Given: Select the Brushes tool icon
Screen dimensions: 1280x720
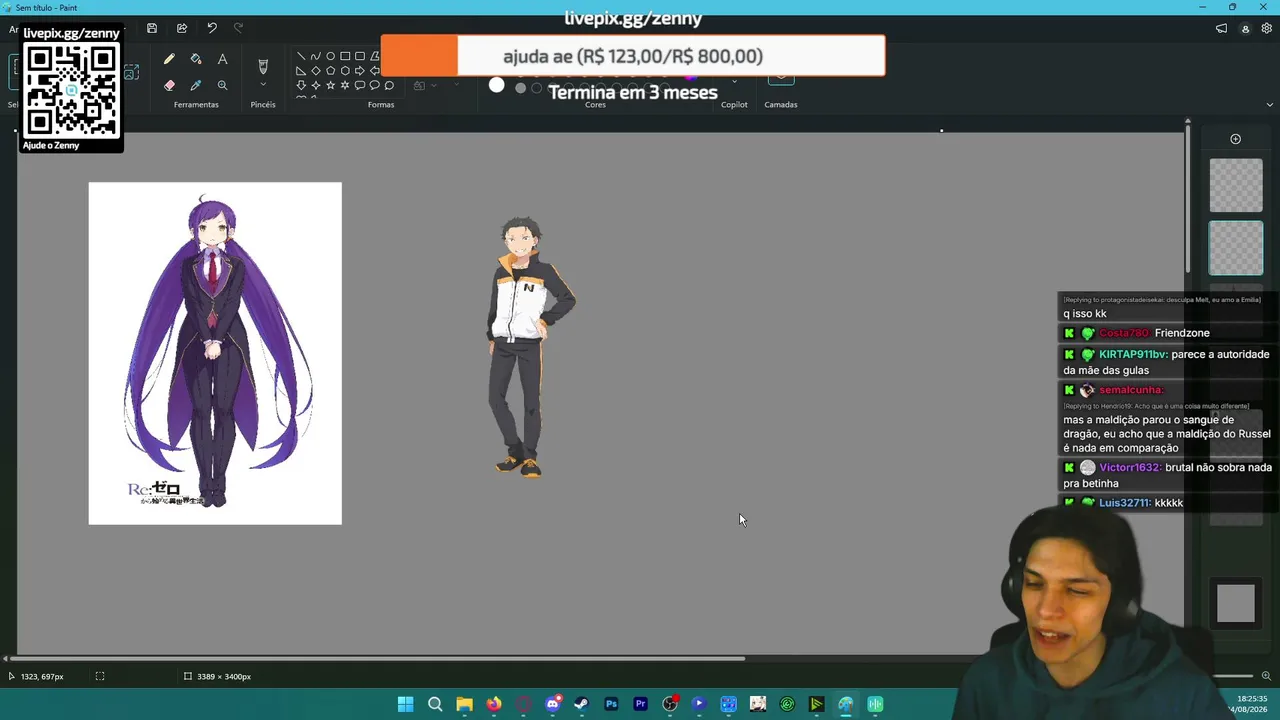Looking at the screenshot, I should click(x=263, y=66).
